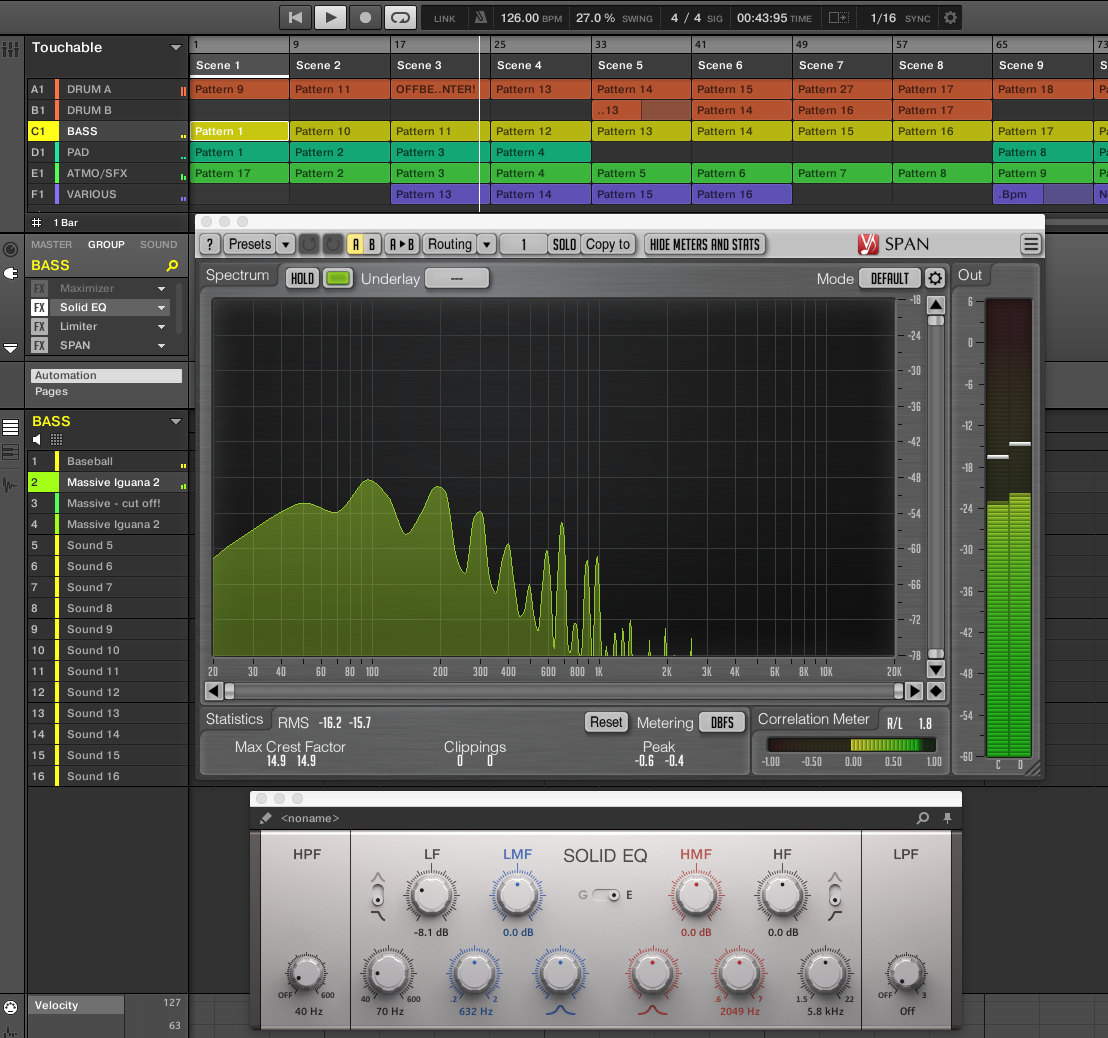Viewport: 1108px width, 1038px height.
Task: Open SPAN mode settings gear
Action: pos(935,279)
